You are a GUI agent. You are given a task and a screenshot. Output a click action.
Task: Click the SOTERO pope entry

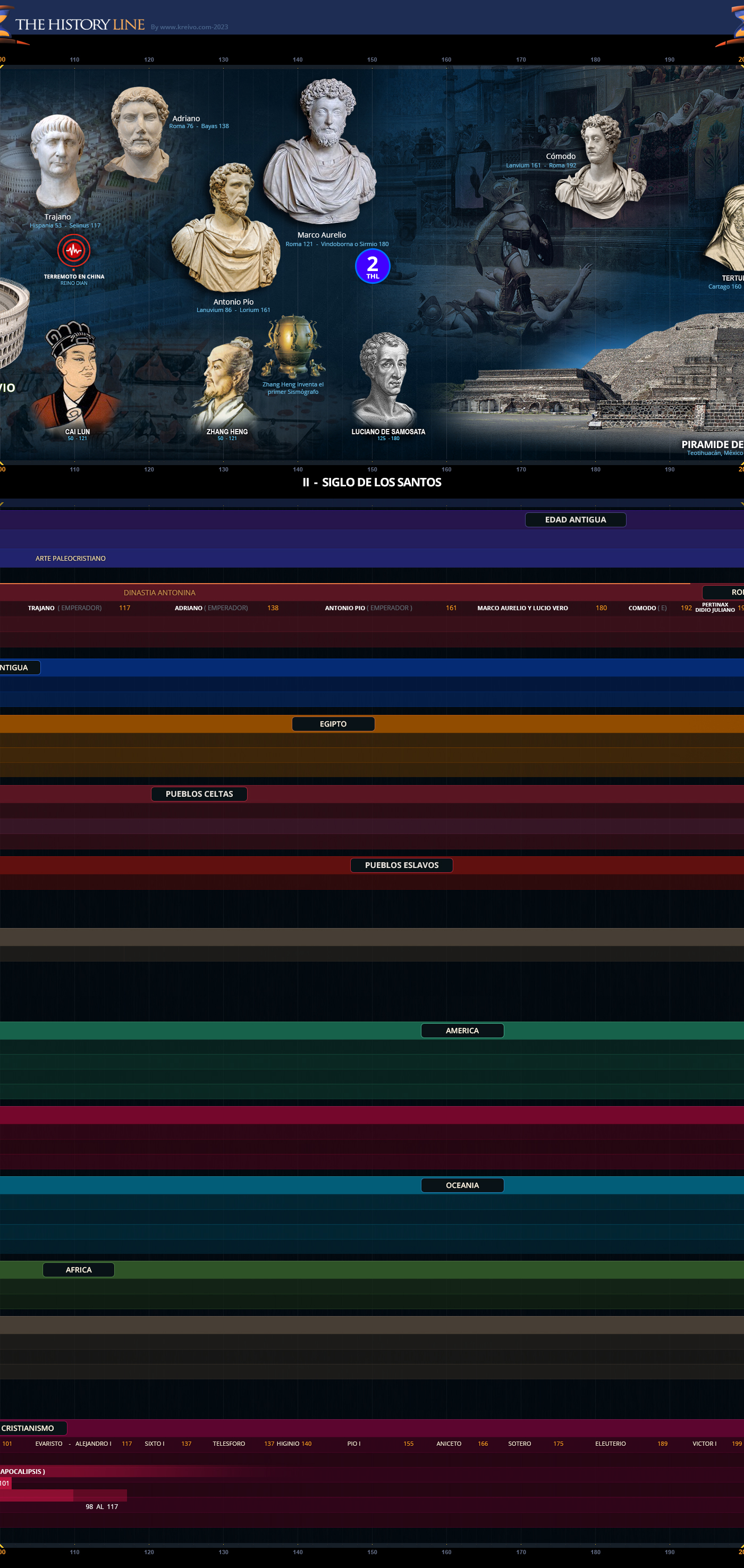click(x=520, y=1444)
